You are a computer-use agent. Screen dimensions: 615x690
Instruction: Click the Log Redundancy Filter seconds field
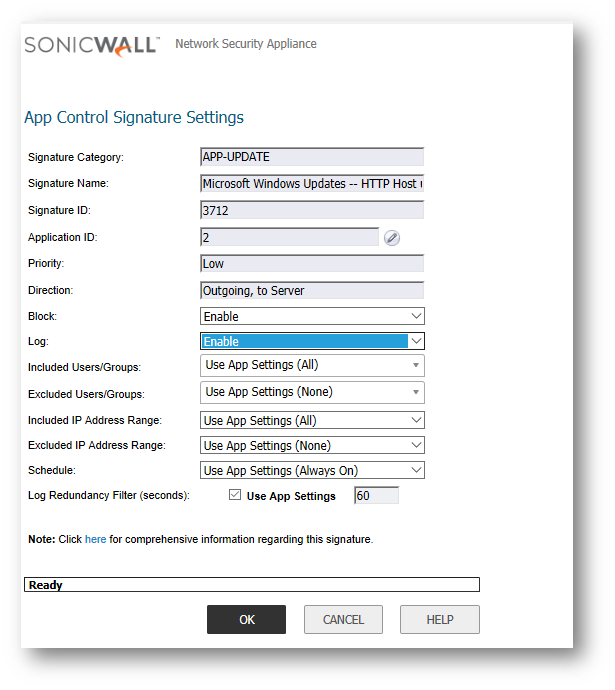click(376, 496)
